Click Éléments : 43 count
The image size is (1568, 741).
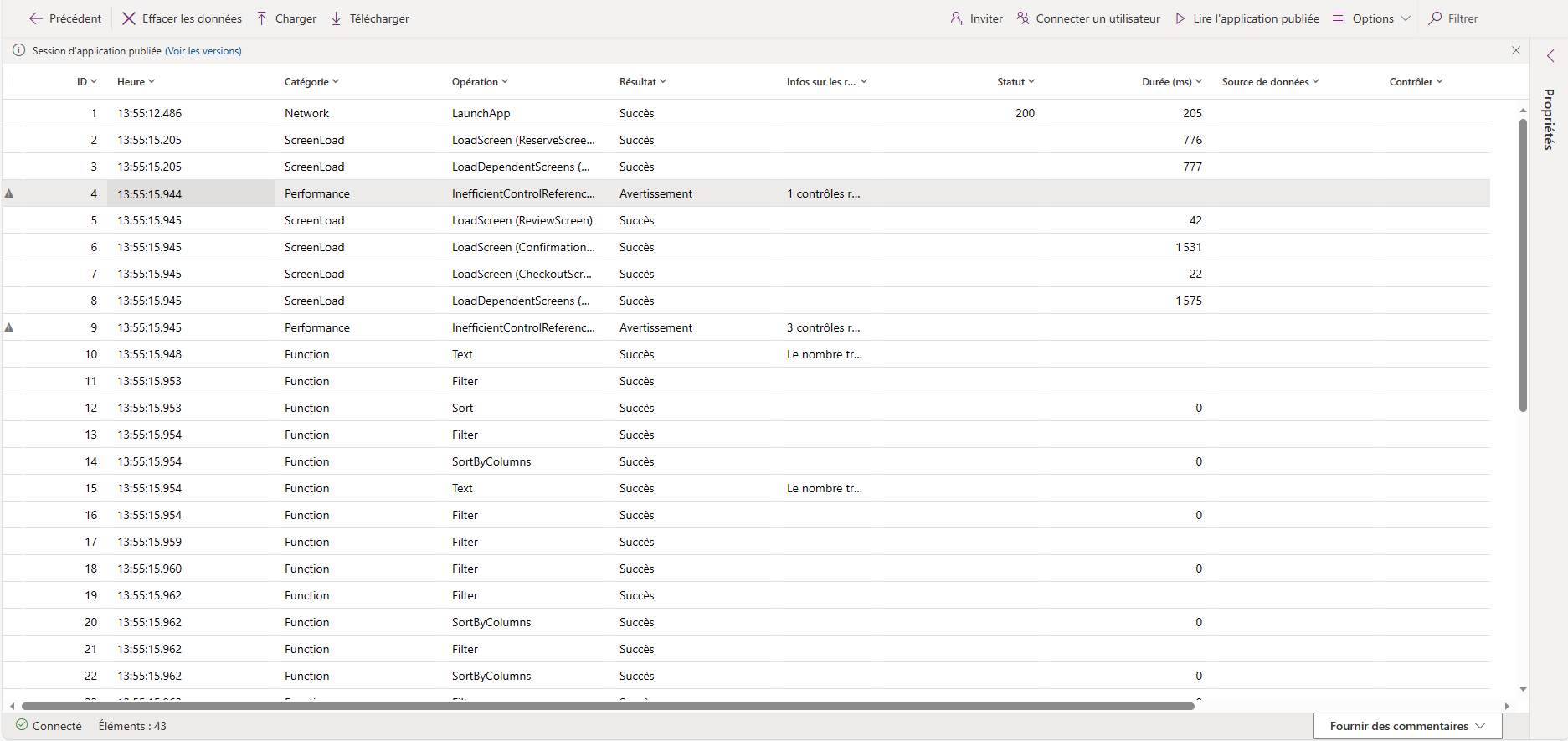tap(132, 726)
